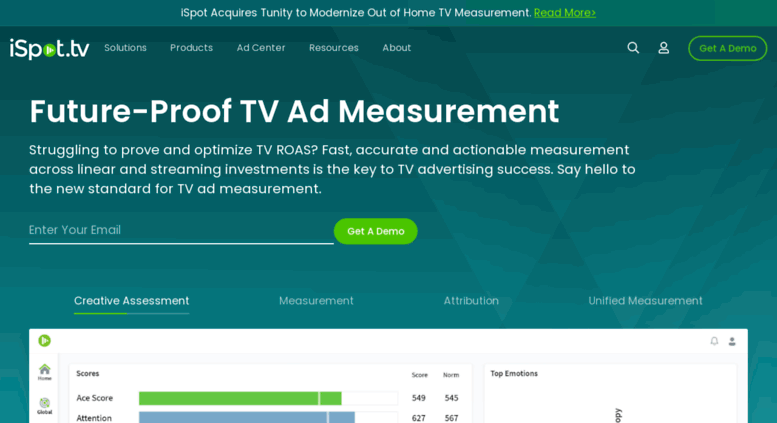The width and height of the screenshot is (777, 423).
Task: Switch to the Attribution tab
Action: tap(471, 301)
